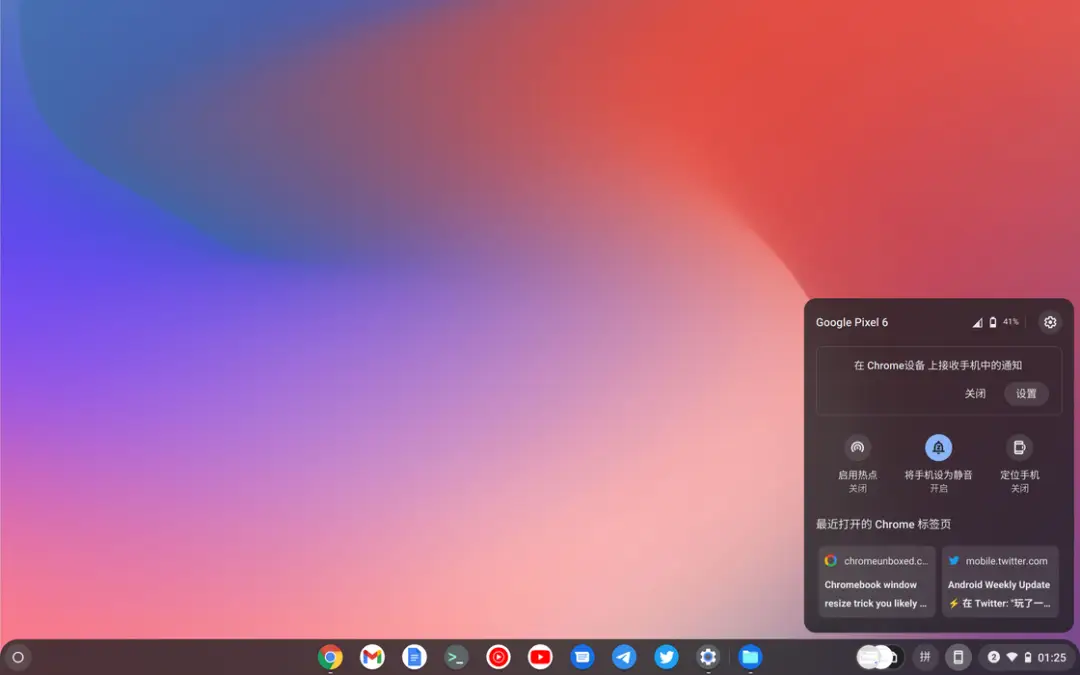Switch input method via the 拼 indicator
The image size is (1080, 675).
click(925, 657)
